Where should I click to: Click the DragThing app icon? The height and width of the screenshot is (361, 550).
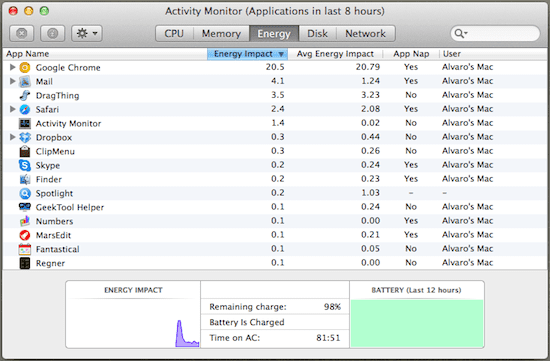[25, 95]
